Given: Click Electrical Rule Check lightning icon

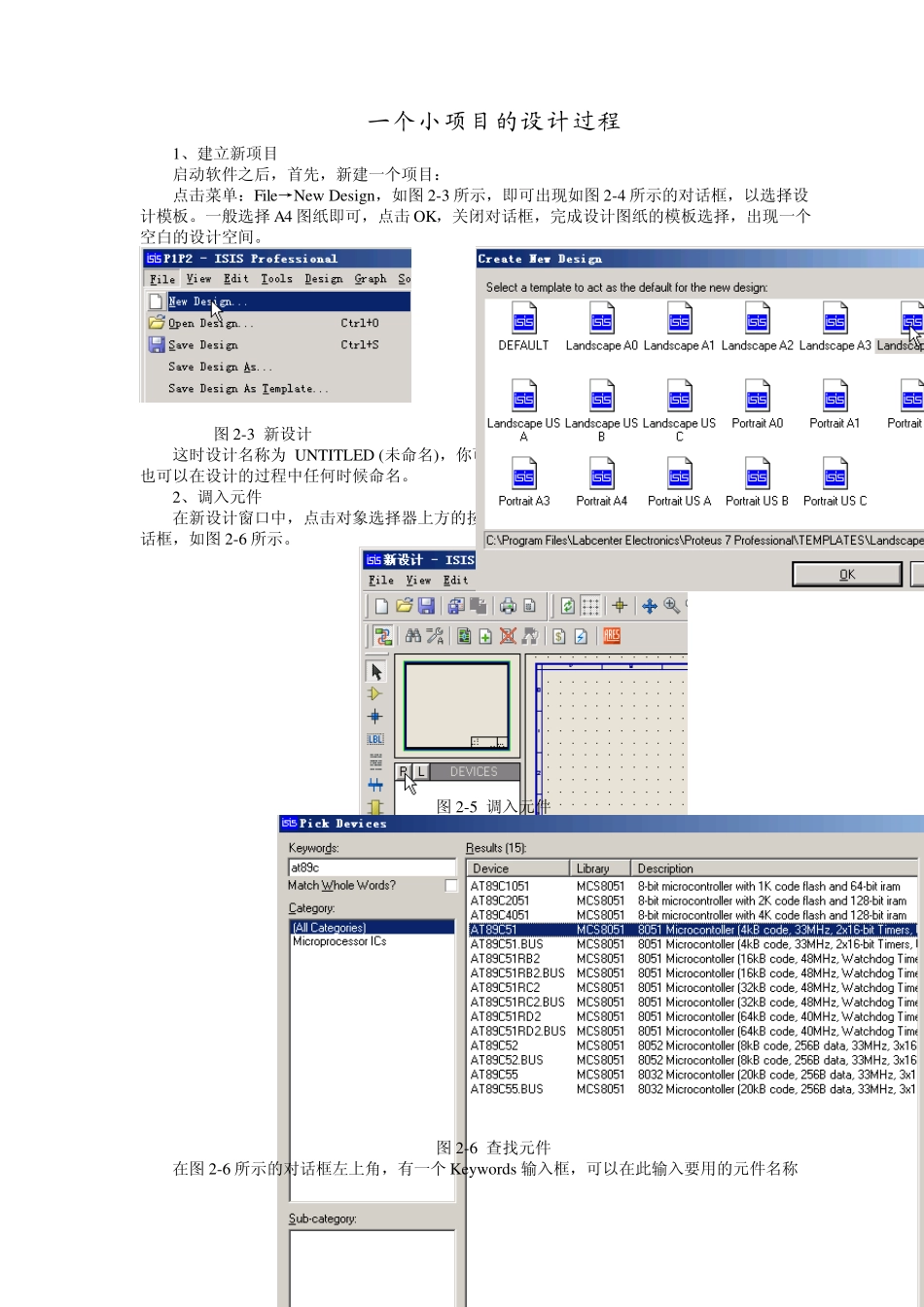Looking at the screenshot, I should pos(582,636).
